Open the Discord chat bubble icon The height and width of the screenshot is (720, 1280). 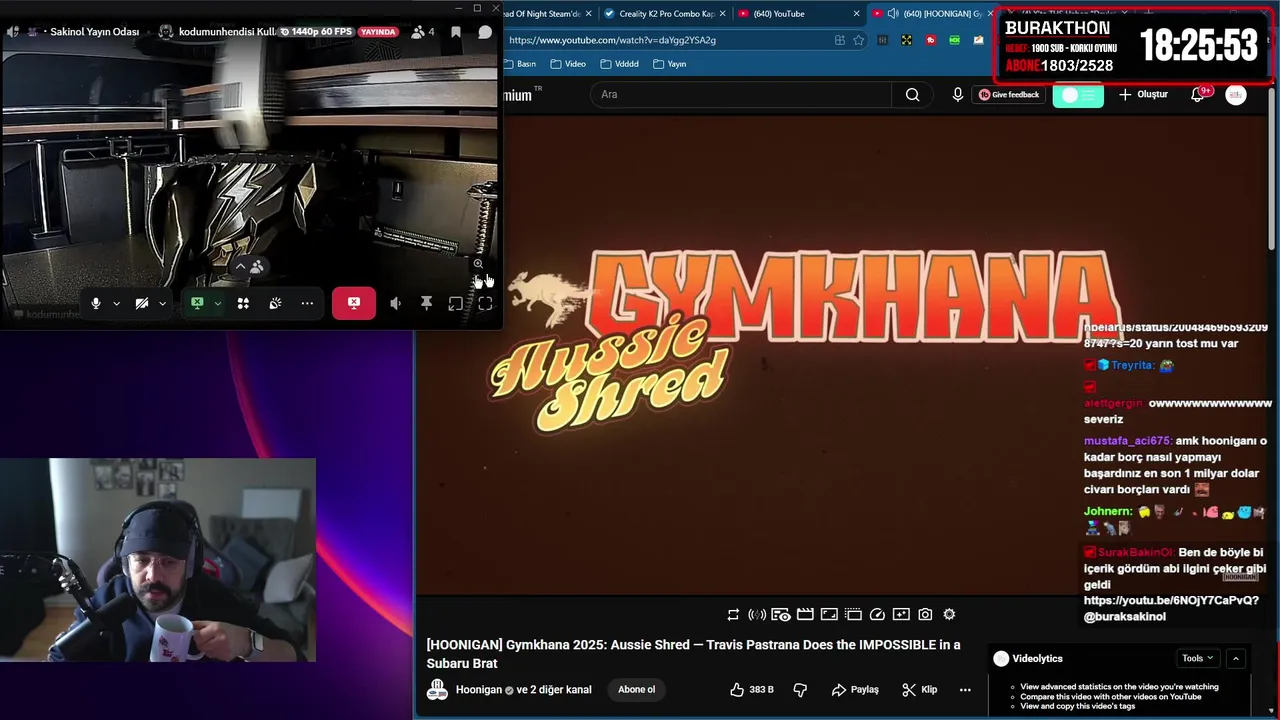485,32
